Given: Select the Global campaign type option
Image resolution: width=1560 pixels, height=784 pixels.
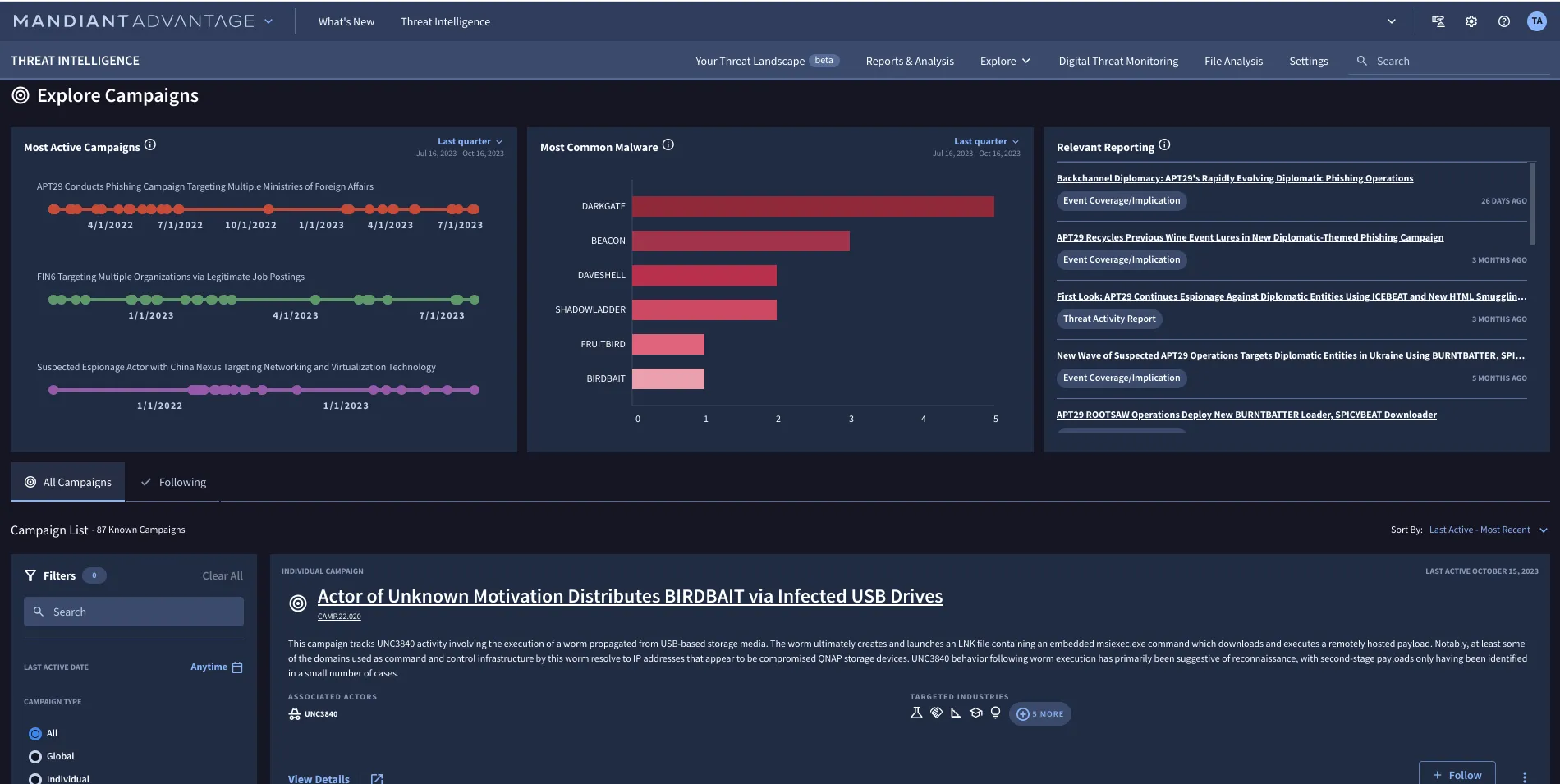Looking at the screenshot, I should pyautogui.click(x=35, y=757).
